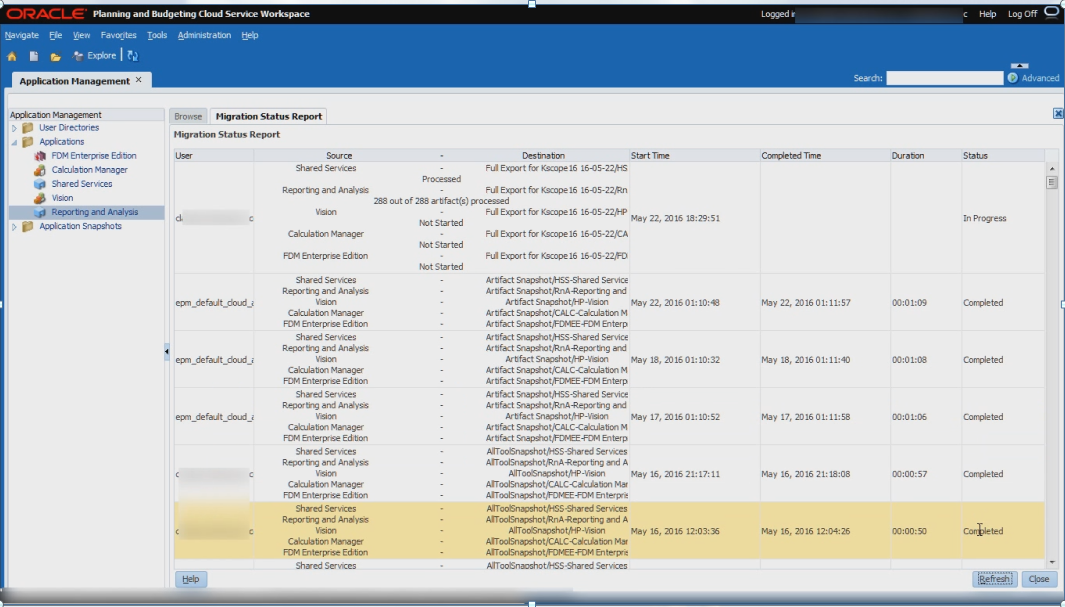The height and width of the screenshot is (607, 1065).
Task: Close the Migration Status Report panel with X
Action: [1058, 113]
